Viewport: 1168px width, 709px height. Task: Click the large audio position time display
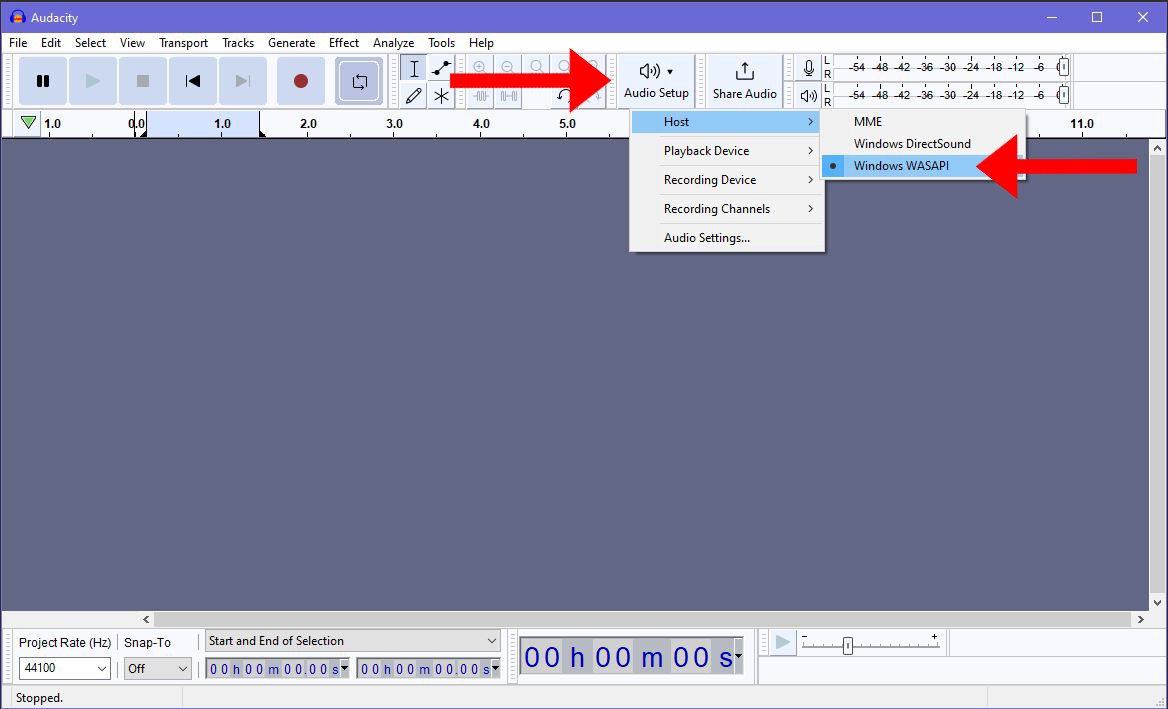pyautogui.click(x=627, y=657)
